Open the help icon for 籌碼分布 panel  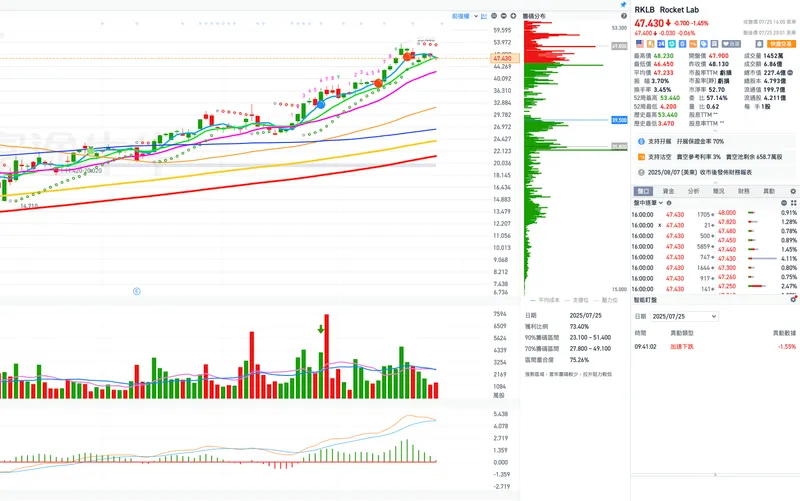tap(623, 16)
